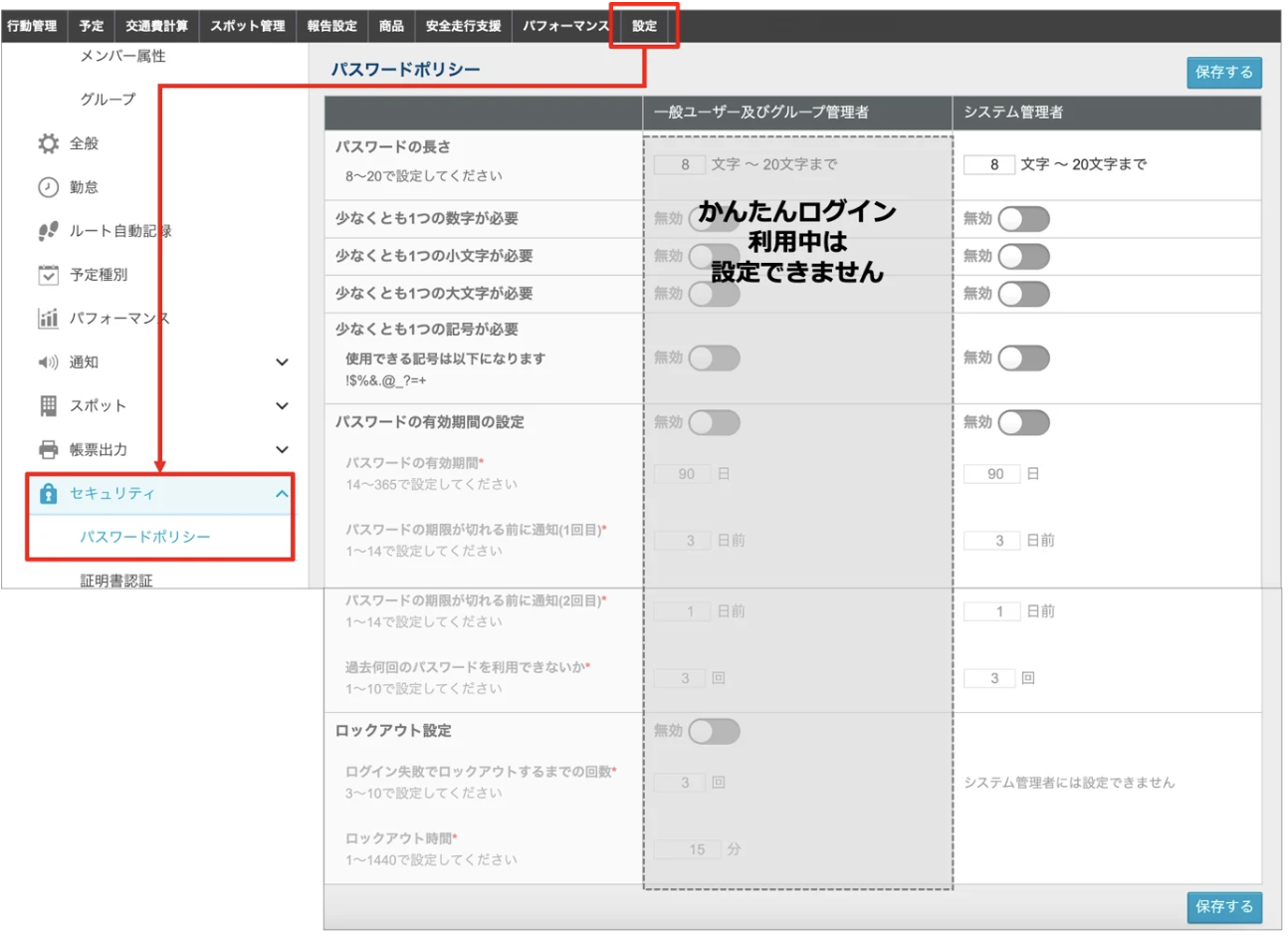Expand the 帳票出力 sidebar section
1288x940 pixels.
(x=282, y=450)
